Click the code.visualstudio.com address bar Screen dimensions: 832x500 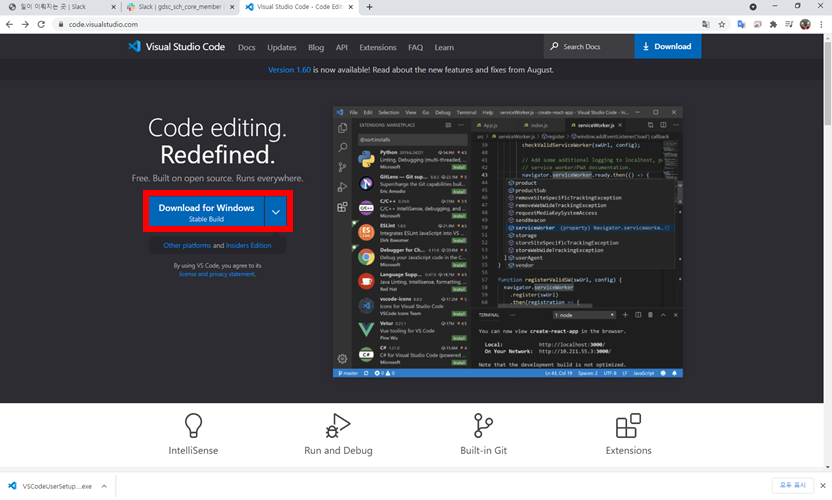pyautogui.click(x=379, y=24)
